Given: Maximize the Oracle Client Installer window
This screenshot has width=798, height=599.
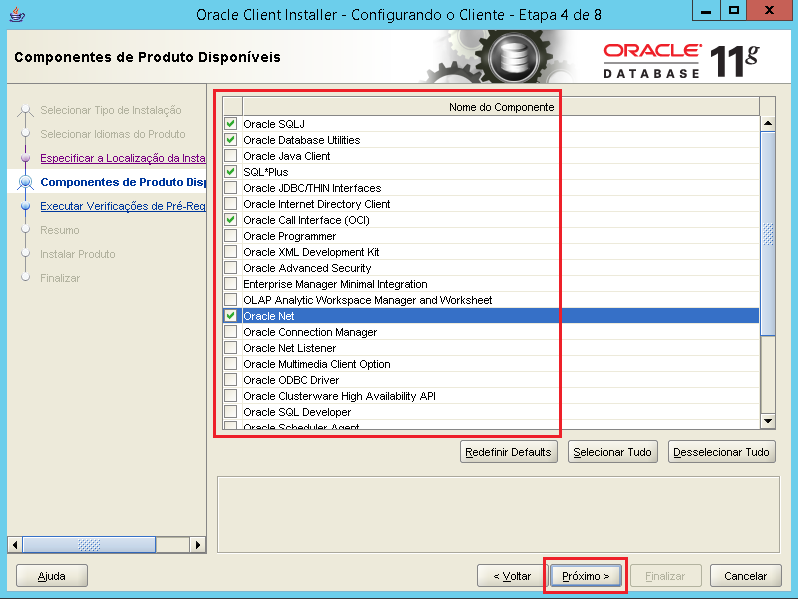Looking at the screenshot, I should (x=734, y=11).
